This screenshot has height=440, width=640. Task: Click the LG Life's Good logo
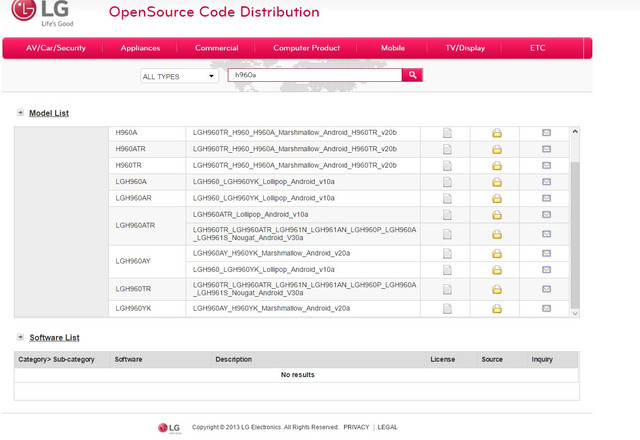coord(42,13)
